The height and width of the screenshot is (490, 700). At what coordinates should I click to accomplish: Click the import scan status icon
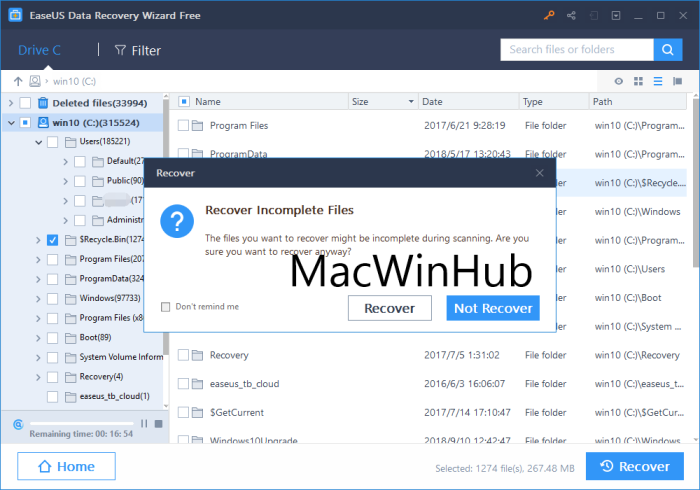(x=593, y=16)
